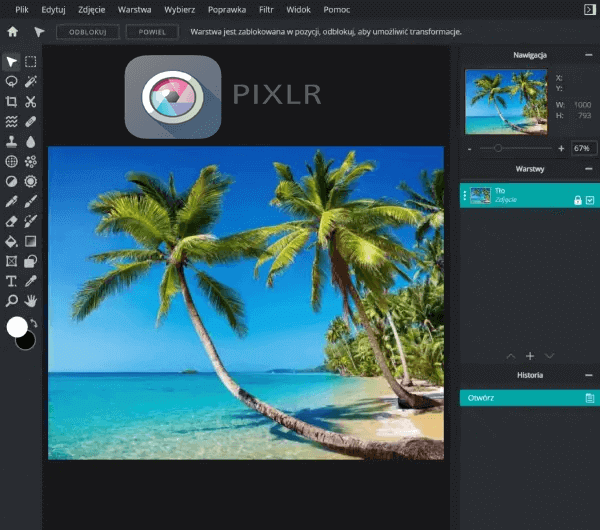Screen dimensions: 600x530
Task: Move layer down with the down chevron
Action: [x=549, y=356]
